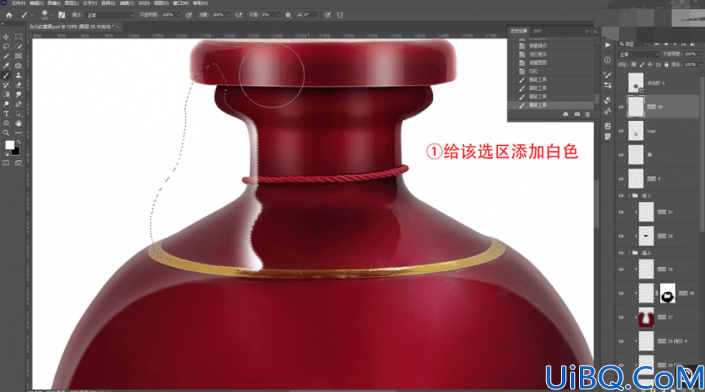Swap foreground and background colors
705x392 pixels.
click(18, 142)
